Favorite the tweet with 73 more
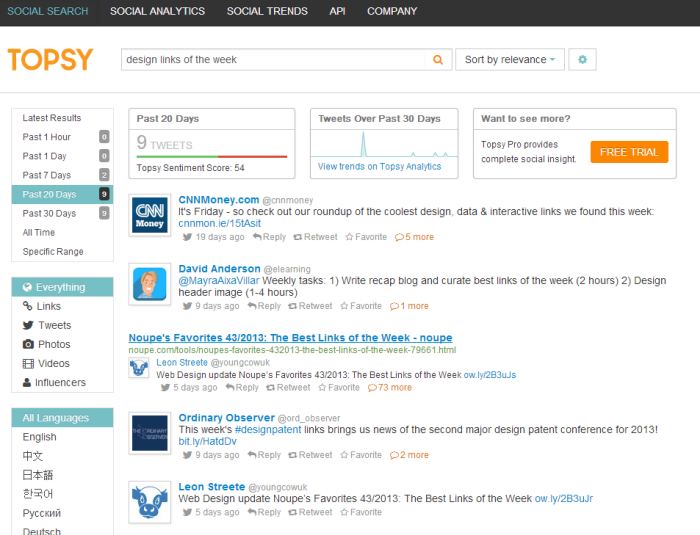This screenshot has width=700, height=535. [339, 388]
